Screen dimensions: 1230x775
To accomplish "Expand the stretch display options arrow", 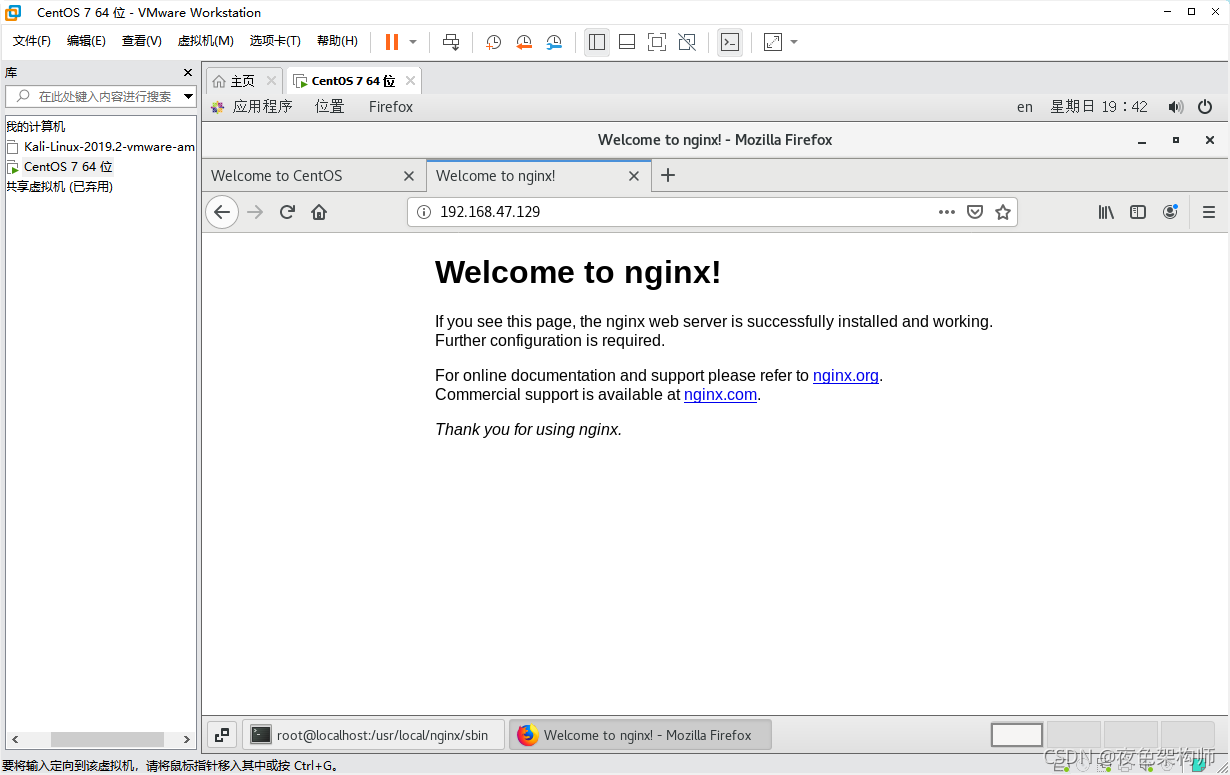I will 794,42.
